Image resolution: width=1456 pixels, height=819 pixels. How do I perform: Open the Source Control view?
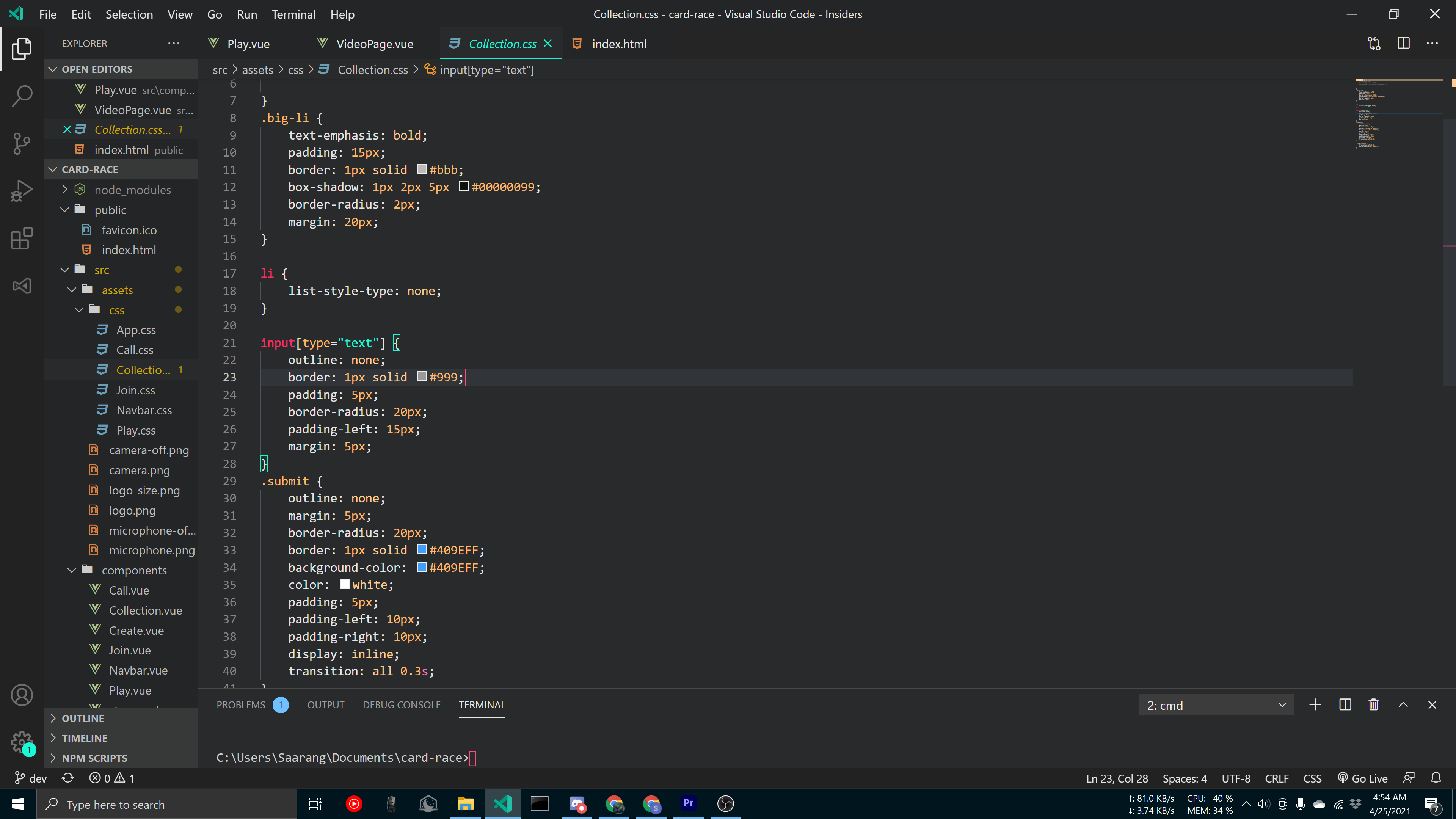22,144
